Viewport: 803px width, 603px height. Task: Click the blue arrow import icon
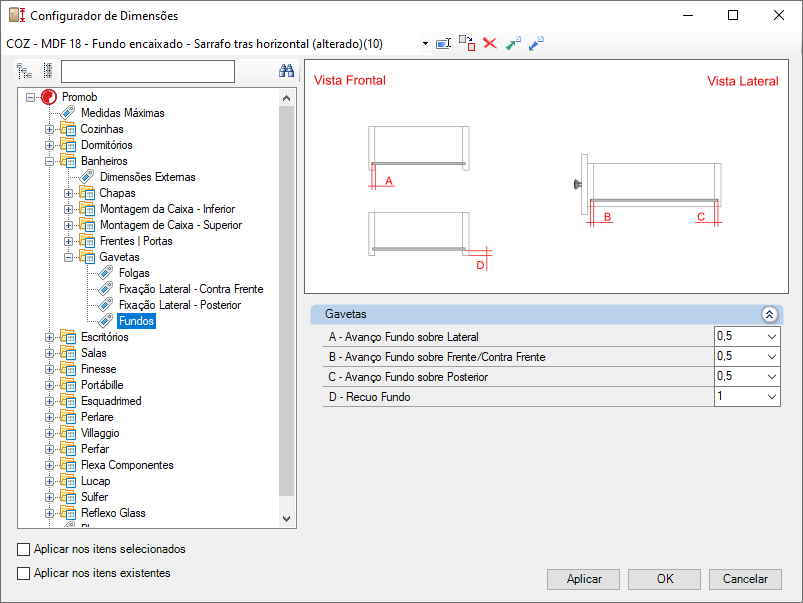536,44
